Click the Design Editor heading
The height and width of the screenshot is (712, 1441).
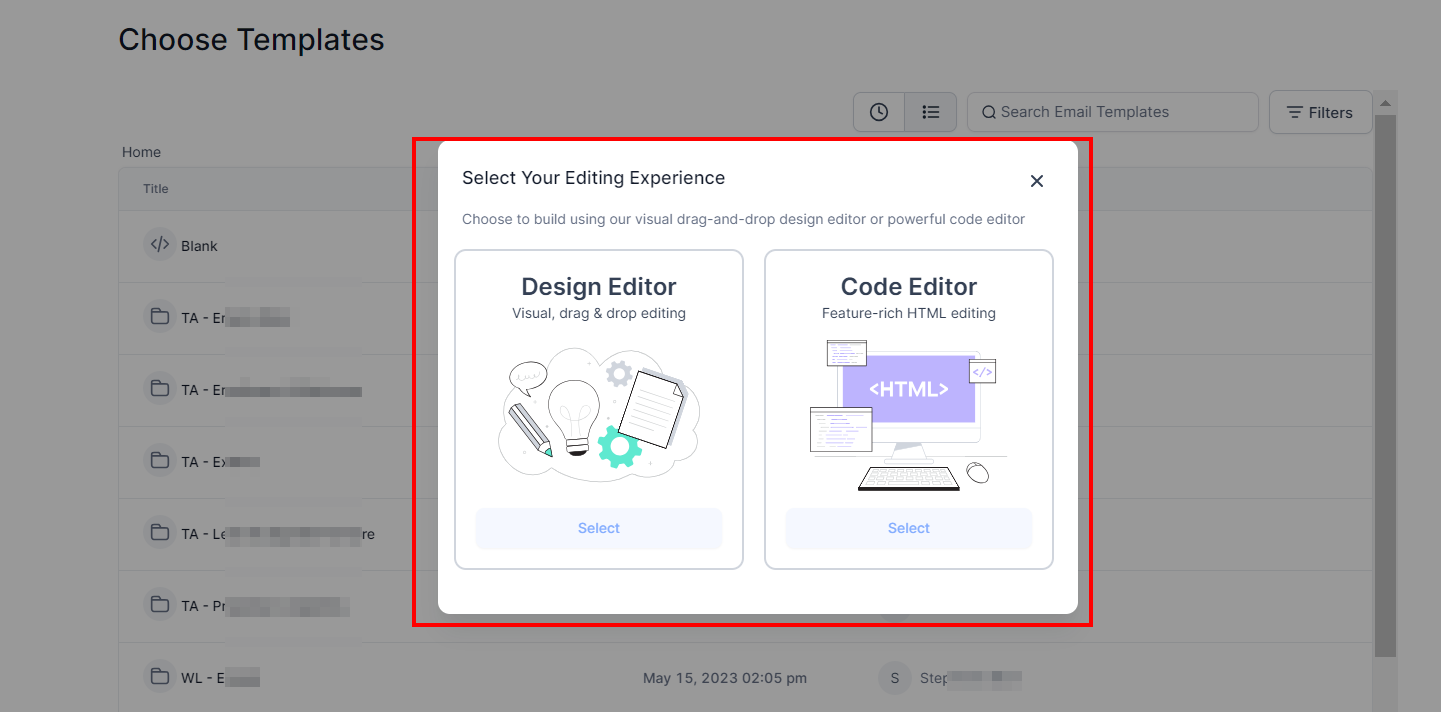pyautogui.click(x=599, y=287)
